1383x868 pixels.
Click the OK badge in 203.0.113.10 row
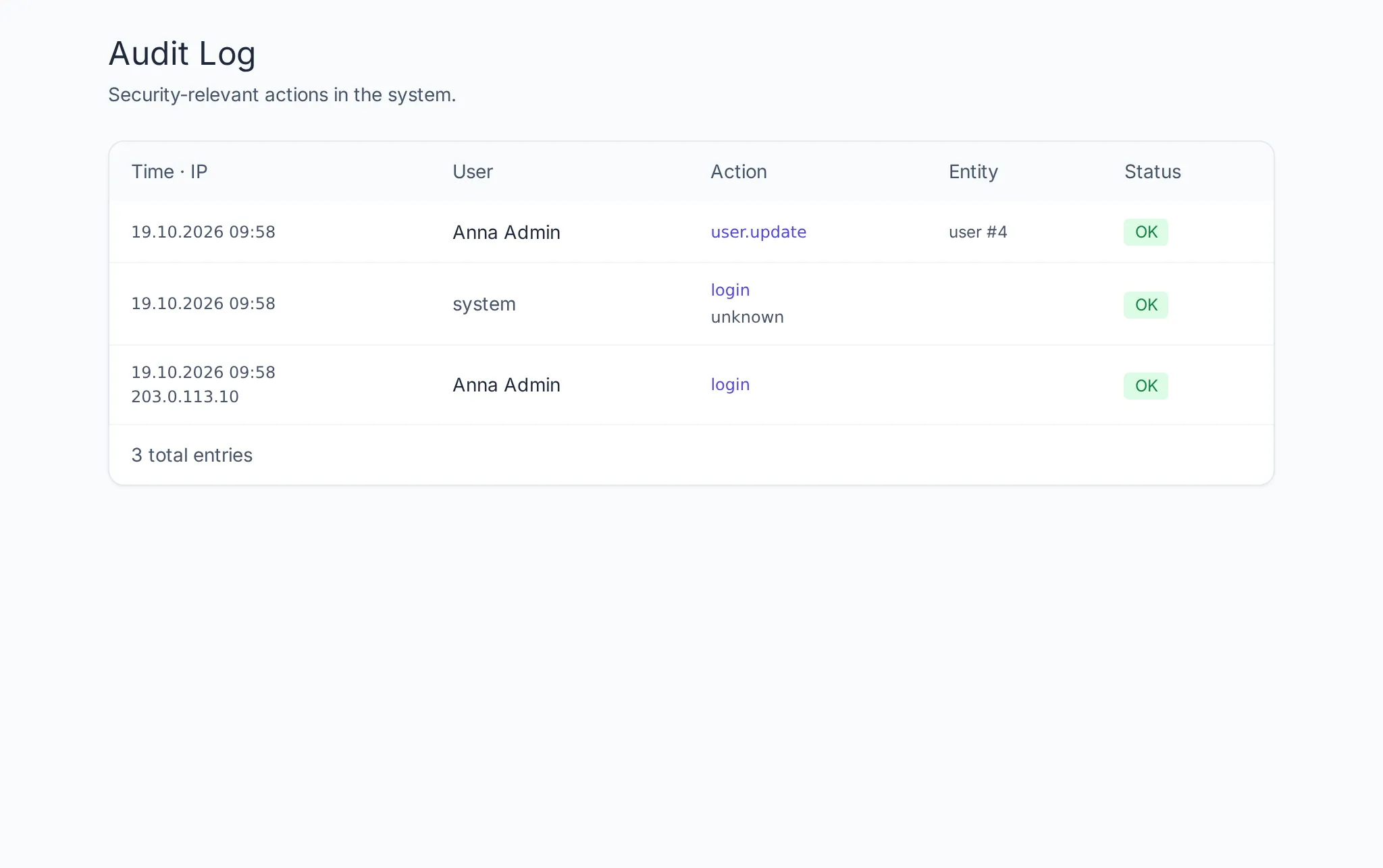click(x=1146, y=386)
